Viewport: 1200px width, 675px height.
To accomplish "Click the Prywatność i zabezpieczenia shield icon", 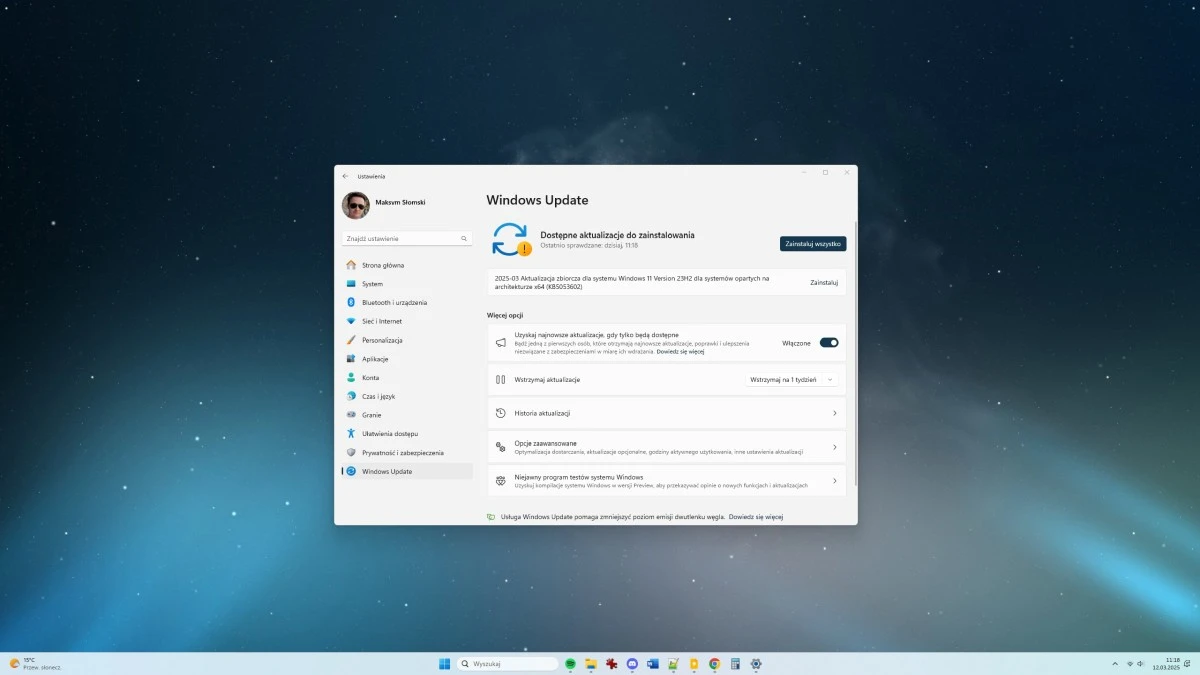I will point(351,452).
